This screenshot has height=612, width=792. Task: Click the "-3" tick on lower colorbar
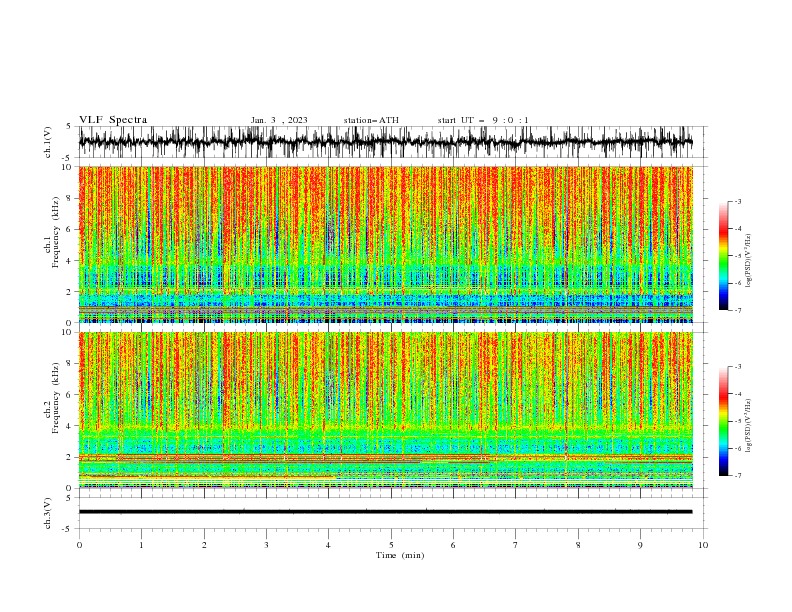[x=738, y=367]
